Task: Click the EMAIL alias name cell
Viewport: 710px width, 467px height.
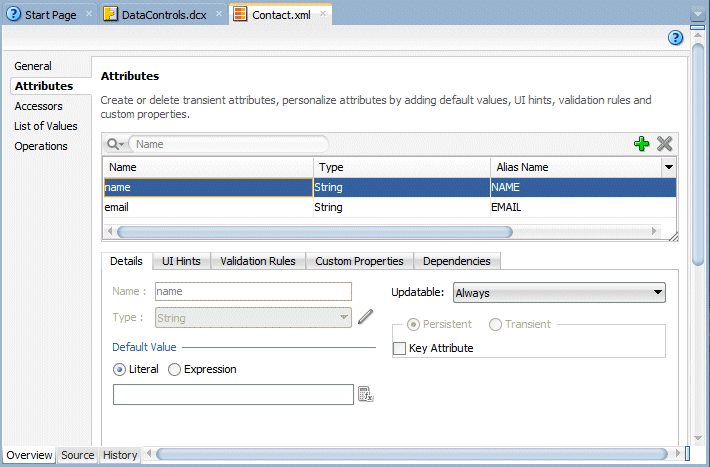Action: tap(583, 207)
